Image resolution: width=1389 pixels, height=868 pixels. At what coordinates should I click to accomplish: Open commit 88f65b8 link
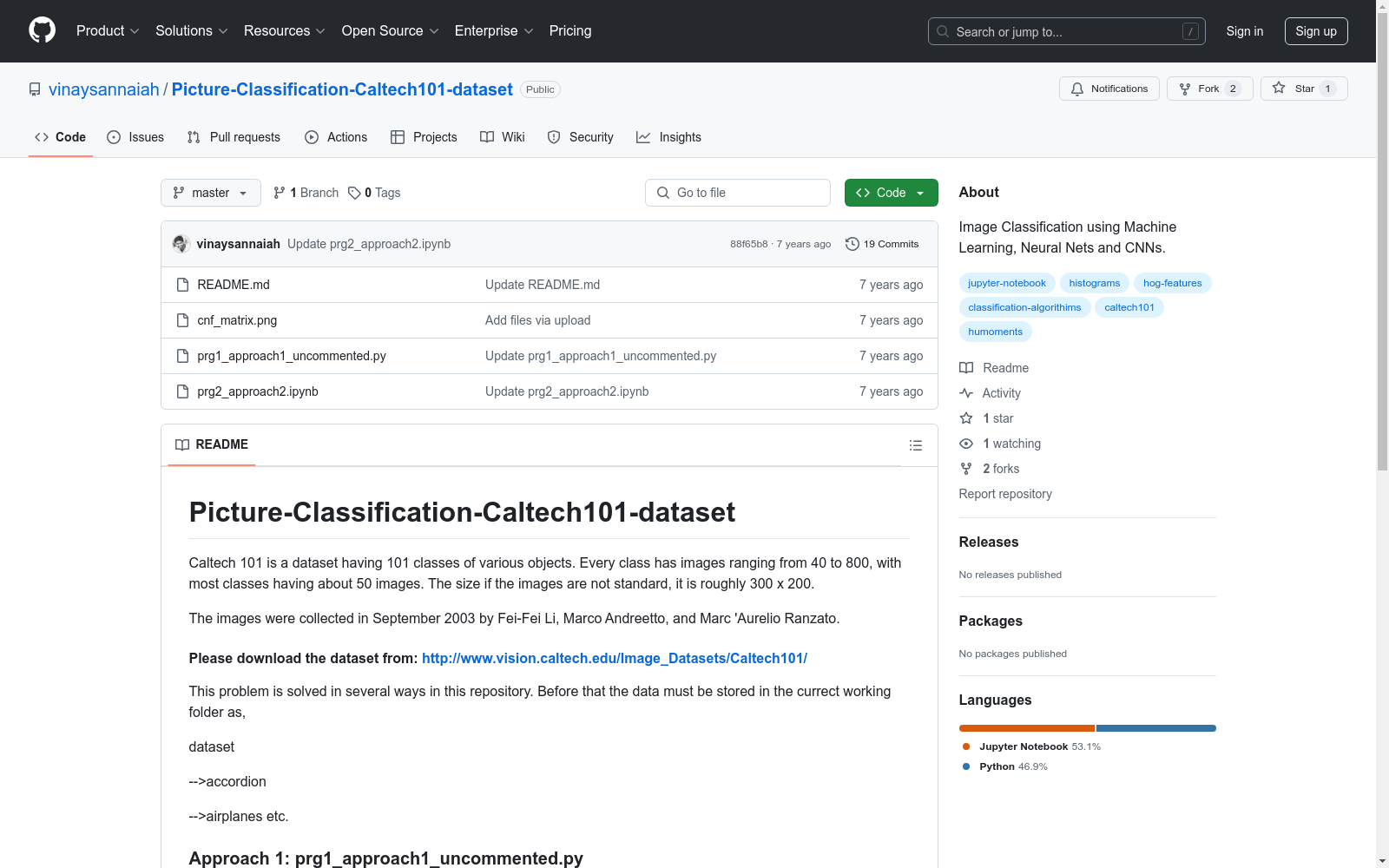(748, 244)
